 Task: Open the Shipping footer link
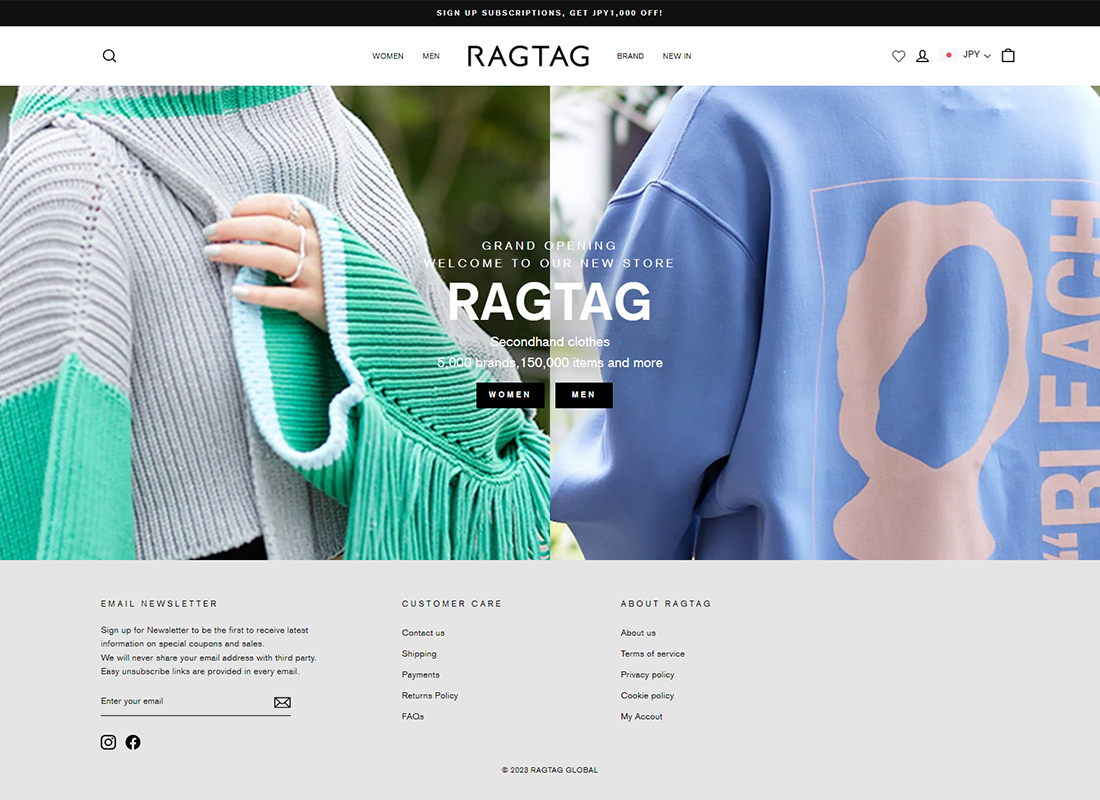(x=419, y=654)
